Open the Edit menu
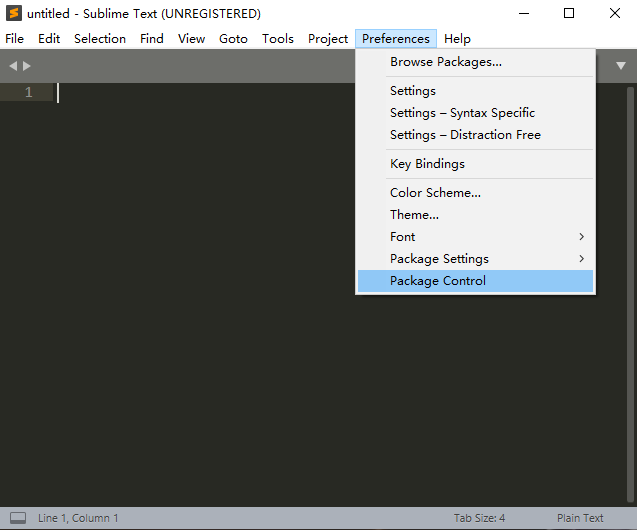Screen dimensions: 637x530 pyautogui.click(x=49, y=39)
